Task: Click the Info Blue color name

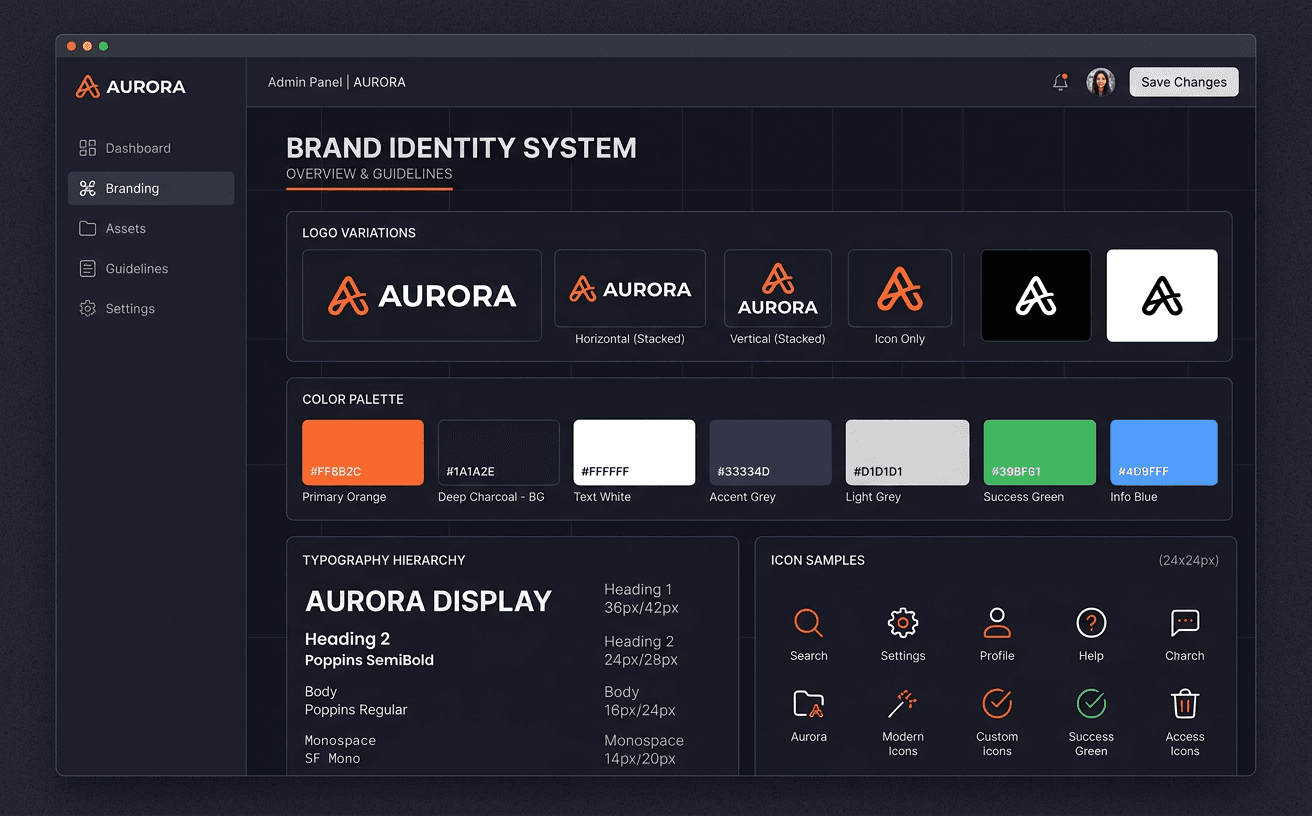Action: tap(1134, 497)
